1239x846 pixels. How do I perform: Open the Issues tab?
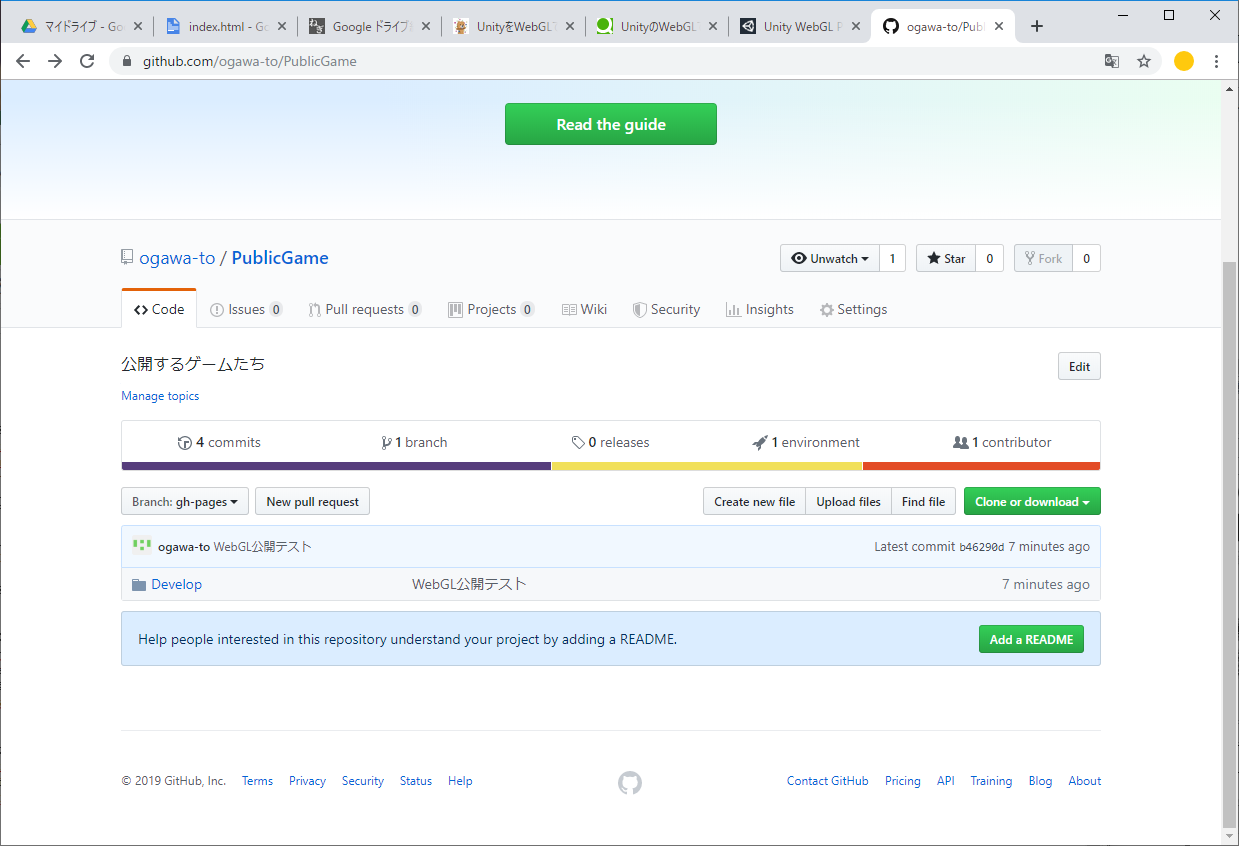coord(246,309)
